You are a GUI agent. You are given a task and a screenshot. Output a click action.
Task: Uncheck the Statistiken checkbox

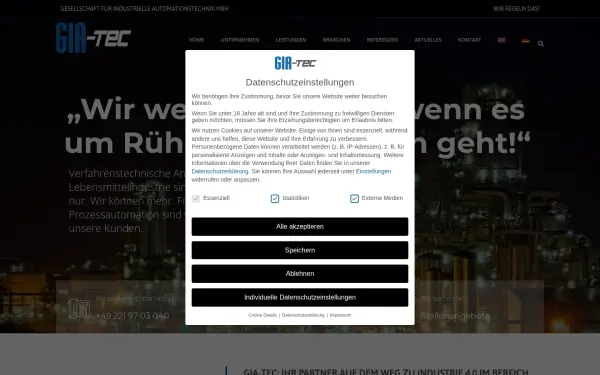tap(275, 198)
